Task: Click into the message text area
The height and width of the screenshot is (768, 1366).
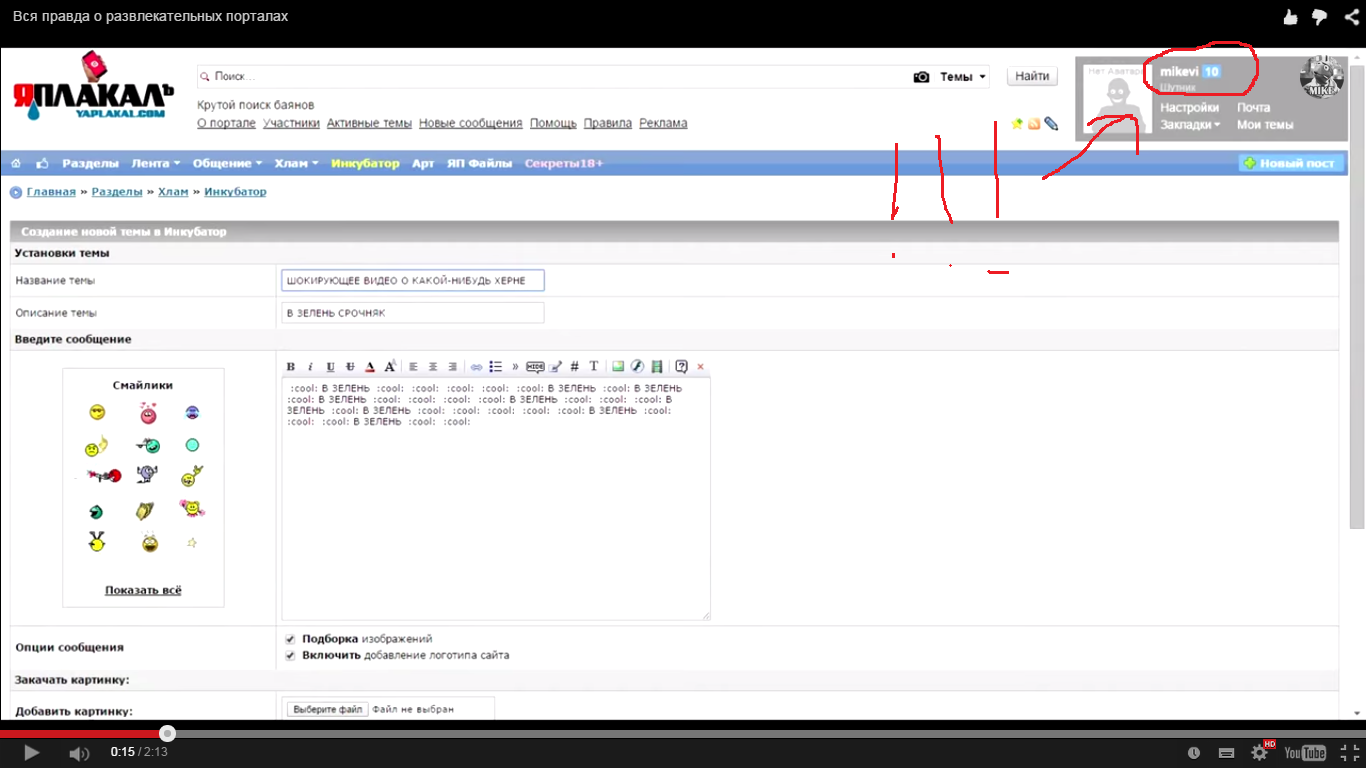Action: [x=496, y=499]
